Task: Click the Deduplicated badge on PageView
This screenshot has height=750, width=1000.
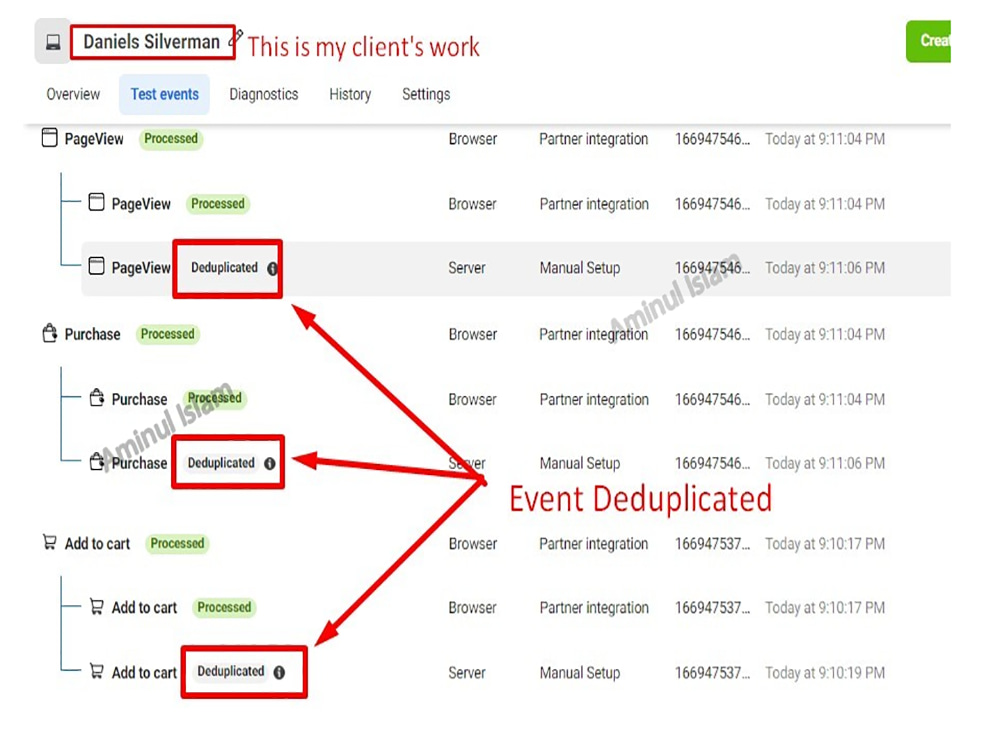Action: (x=224, y=267)
